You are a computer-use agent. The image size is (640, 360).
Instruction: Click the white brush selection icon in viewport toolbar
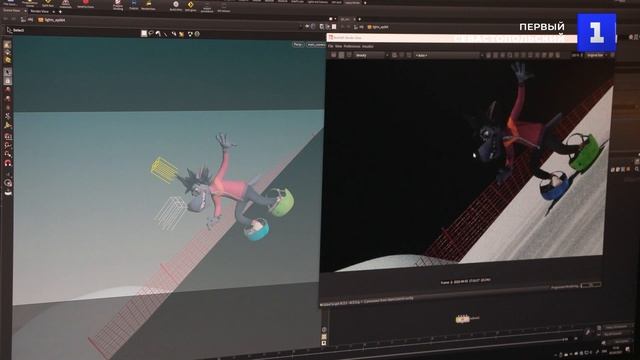click(x=158, y=33)
